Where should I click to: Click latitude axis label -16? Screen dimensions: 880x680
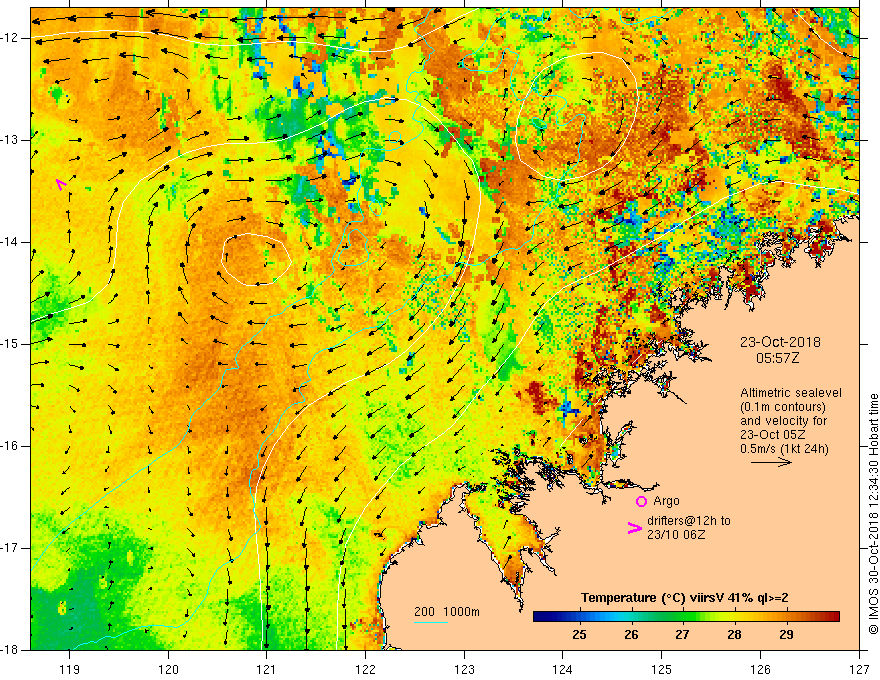coord(10,446)
